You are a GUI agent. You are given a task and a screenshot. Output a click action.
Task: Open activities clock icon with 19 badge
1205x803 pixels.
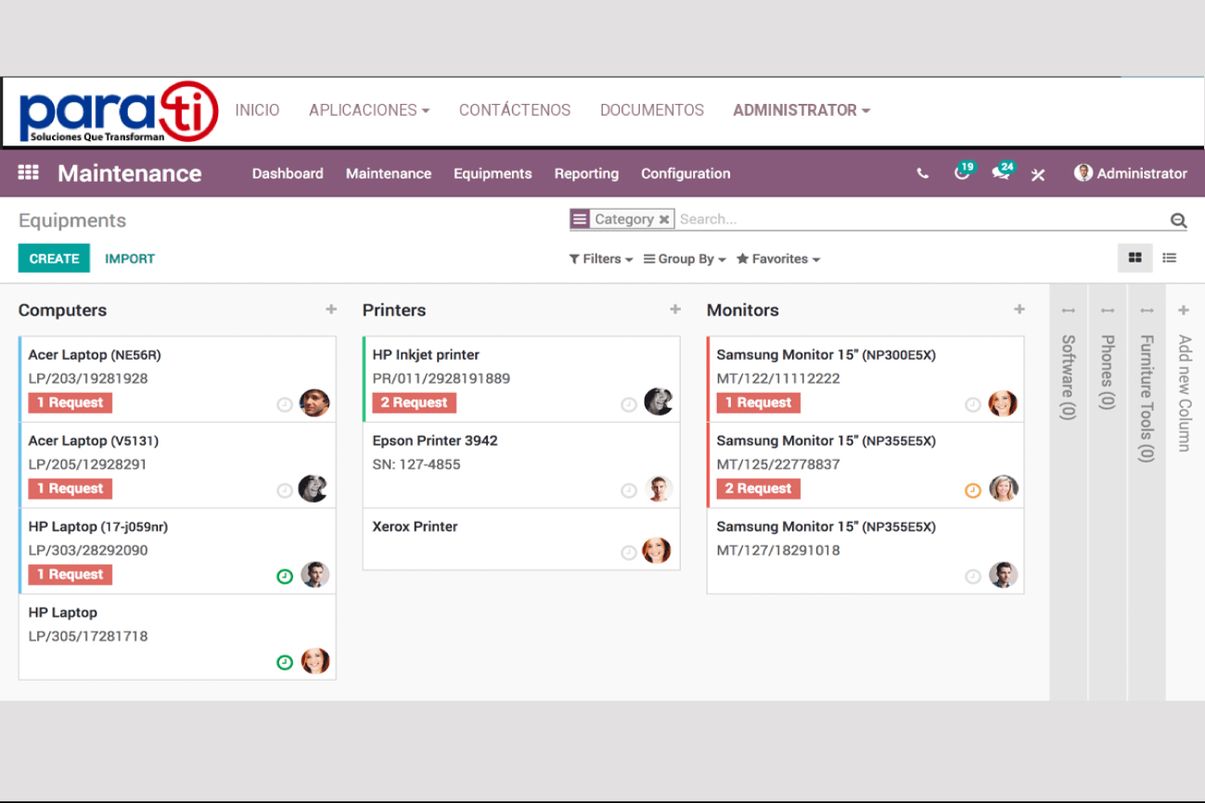point(962,173)
